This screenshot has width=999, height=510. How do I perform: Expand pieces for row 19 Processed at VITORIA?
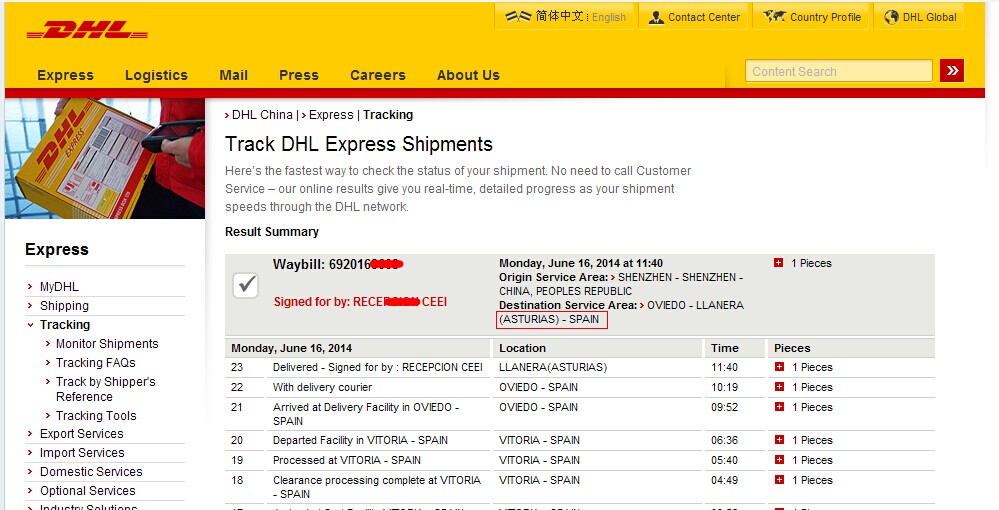point(779,459)
